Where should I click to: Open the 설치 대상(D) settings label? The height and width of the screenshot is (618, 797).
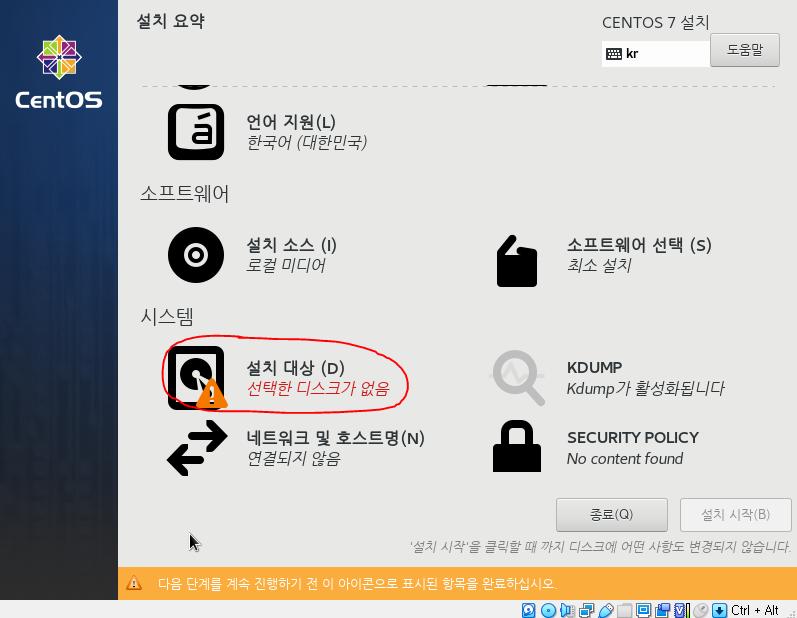[295, 368]
